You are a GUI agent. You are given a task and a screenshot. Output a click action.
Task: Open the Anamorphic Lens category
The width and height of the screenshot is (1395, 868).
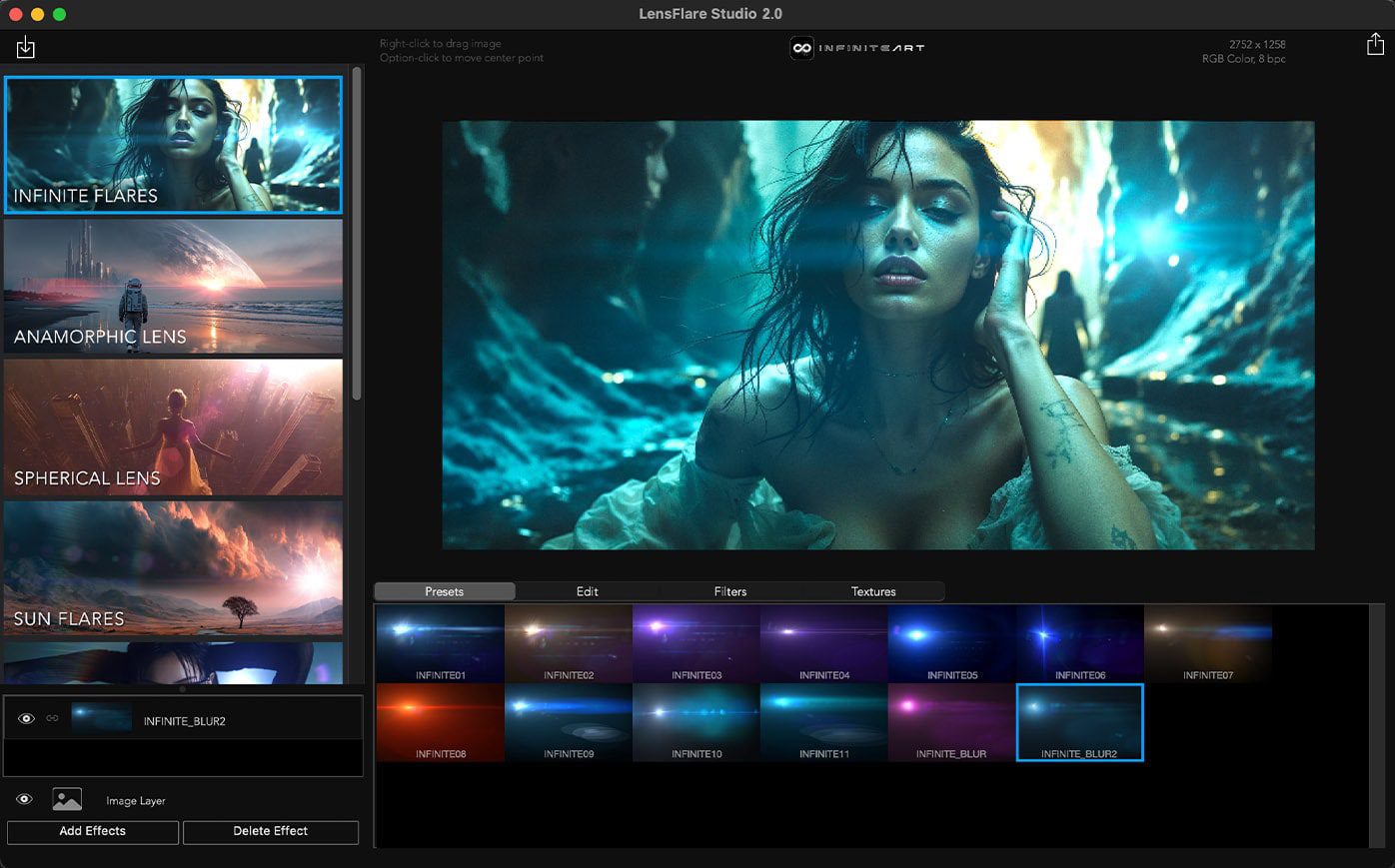pyautogui.click(x=173, y=287)
